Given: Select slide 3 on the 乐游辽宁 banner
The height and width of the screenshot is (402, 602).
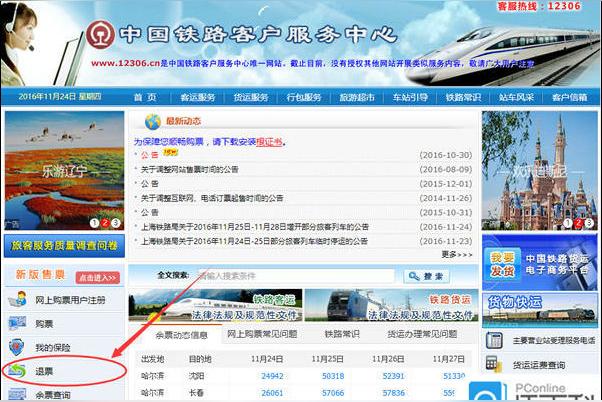Looking at the screenshot, I should coord(116,223).
